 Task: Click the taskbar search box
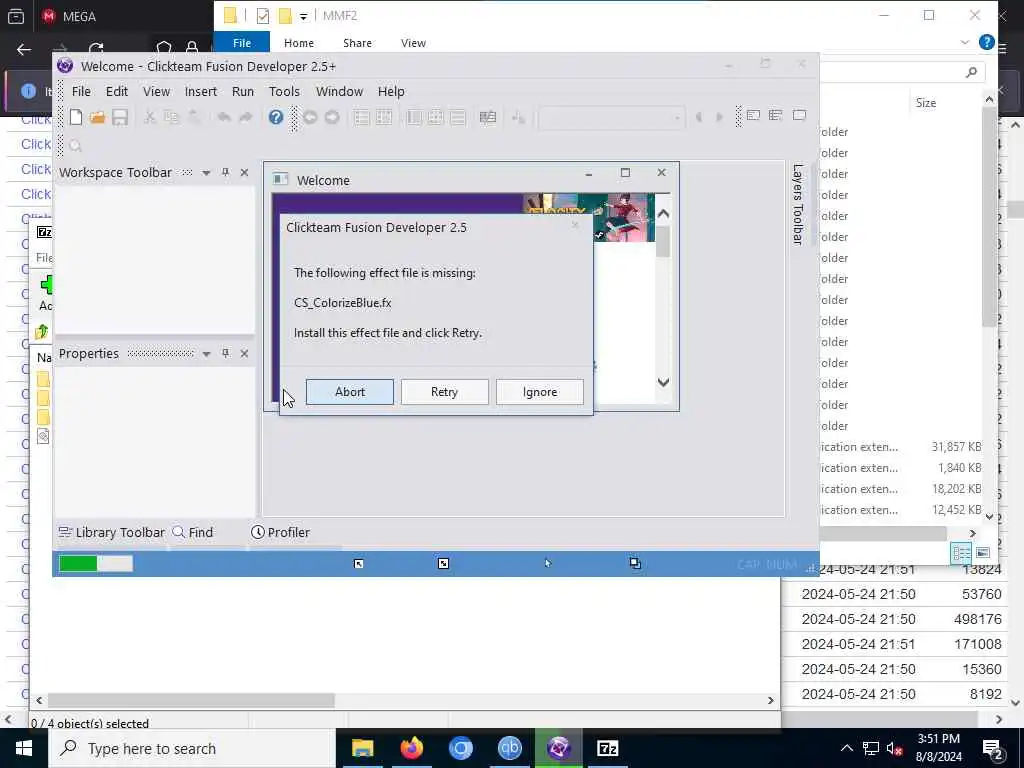pos(192,748)
